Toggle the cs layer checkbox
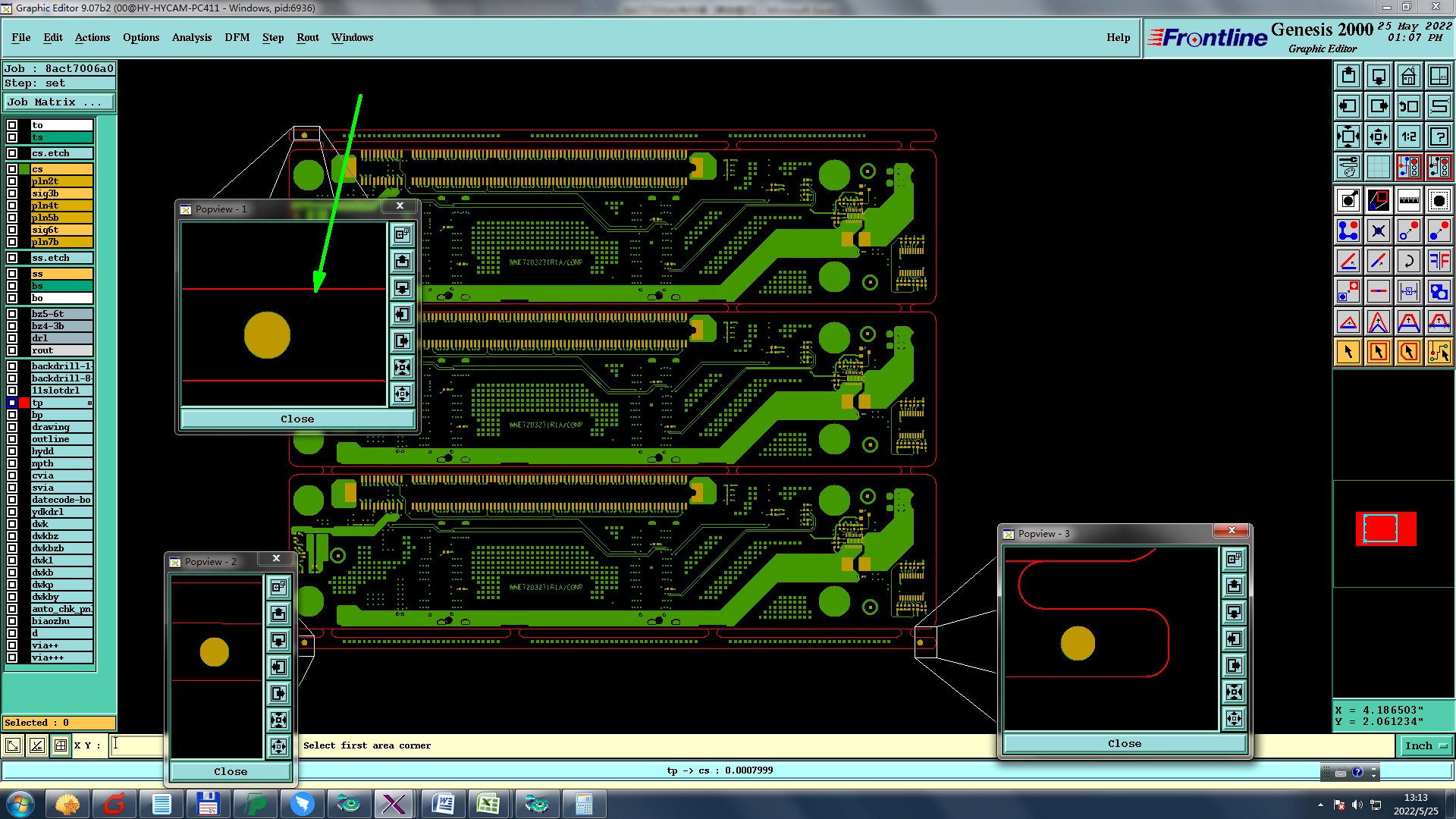 tap(12, 169)
